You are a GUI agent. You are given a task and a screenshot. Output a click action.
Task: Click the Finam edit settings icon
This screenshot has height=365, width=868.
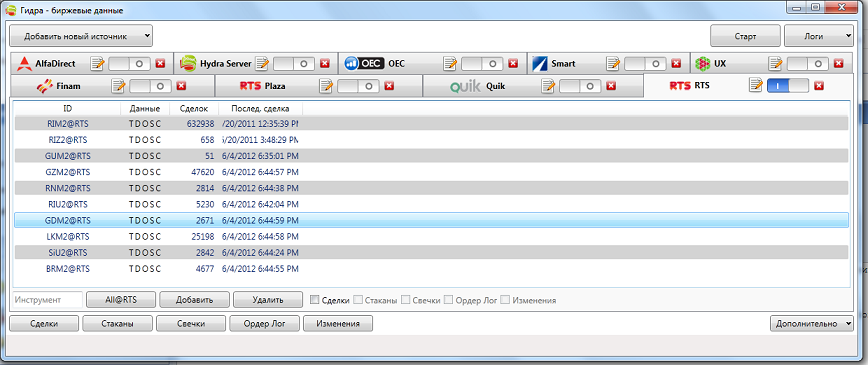click(x=118, y=86)
